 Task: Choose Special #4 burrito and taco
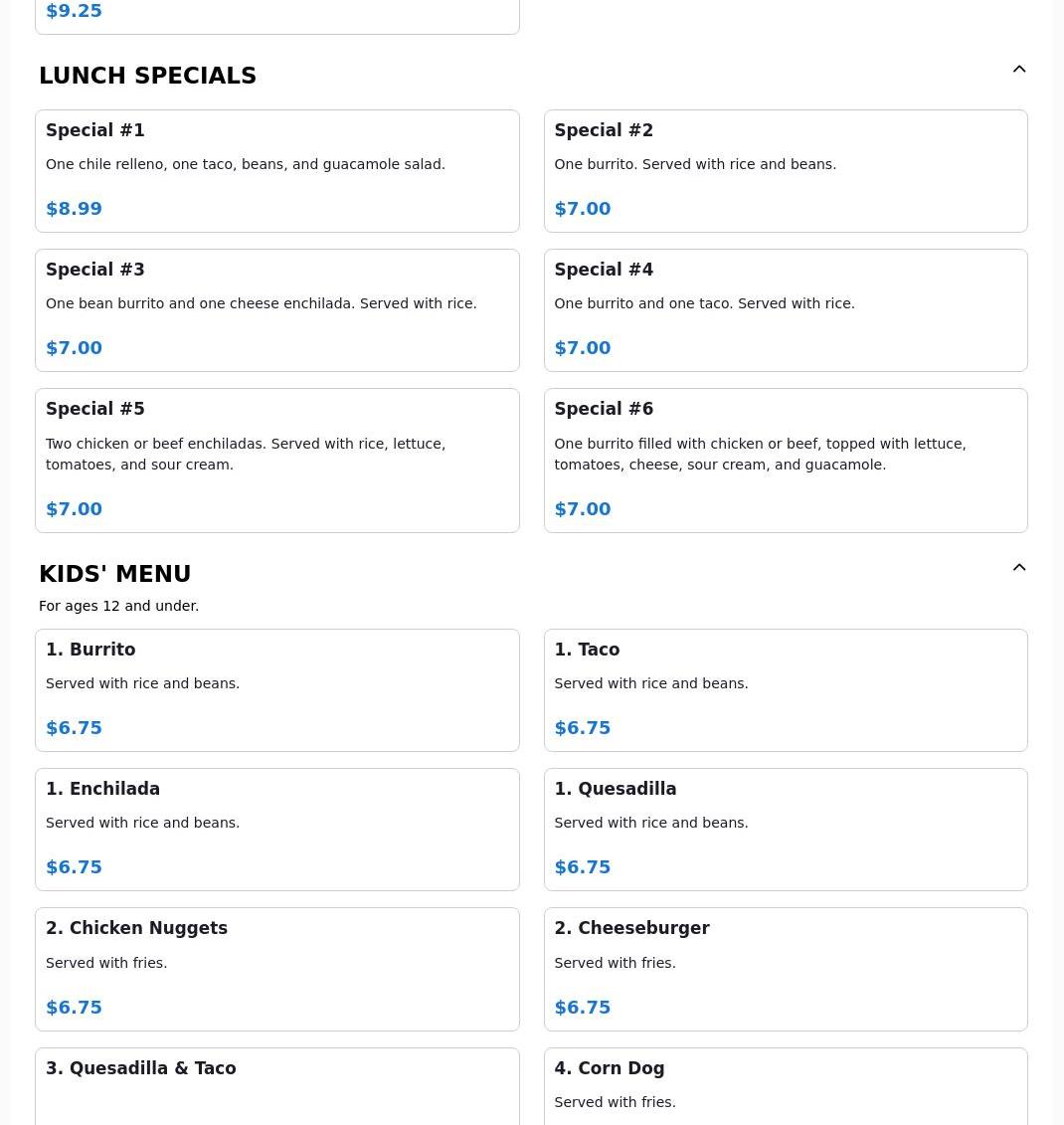pyautogui.click(x=786, y=310)
